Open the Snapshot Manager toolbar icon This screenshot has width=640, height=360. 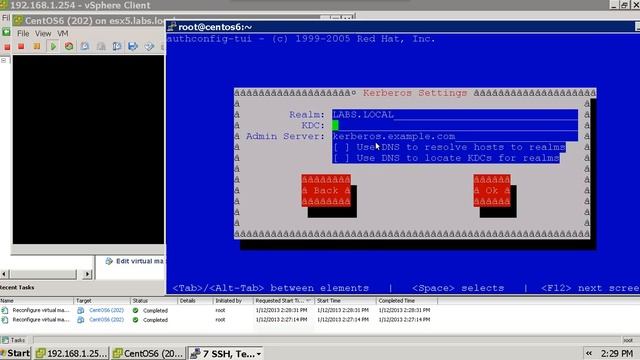point(117,46)
